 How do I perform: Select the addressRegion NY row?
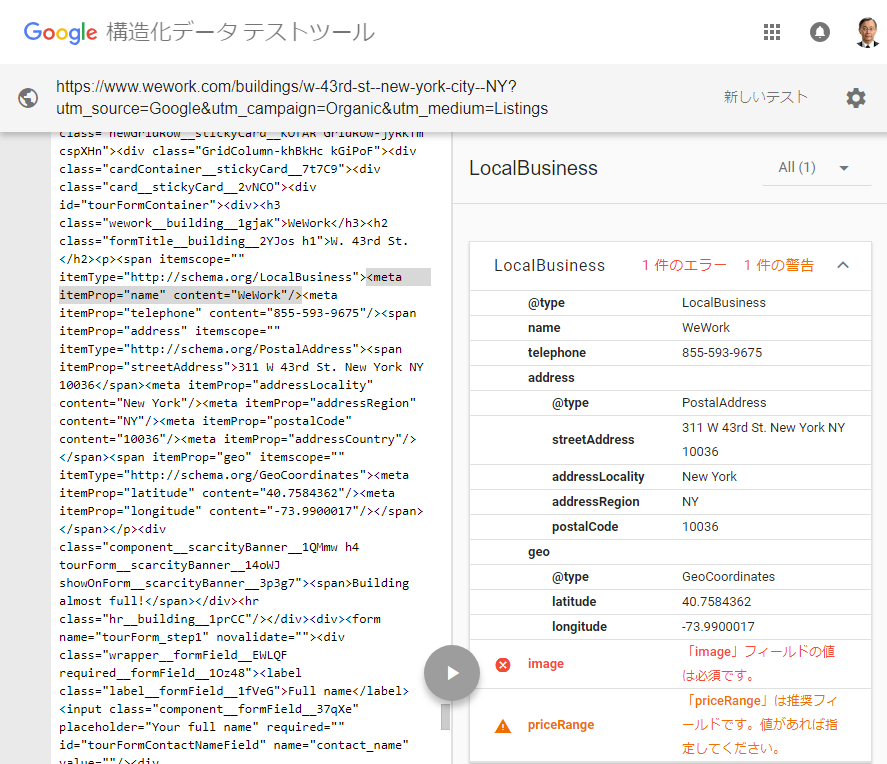(670, 502)
